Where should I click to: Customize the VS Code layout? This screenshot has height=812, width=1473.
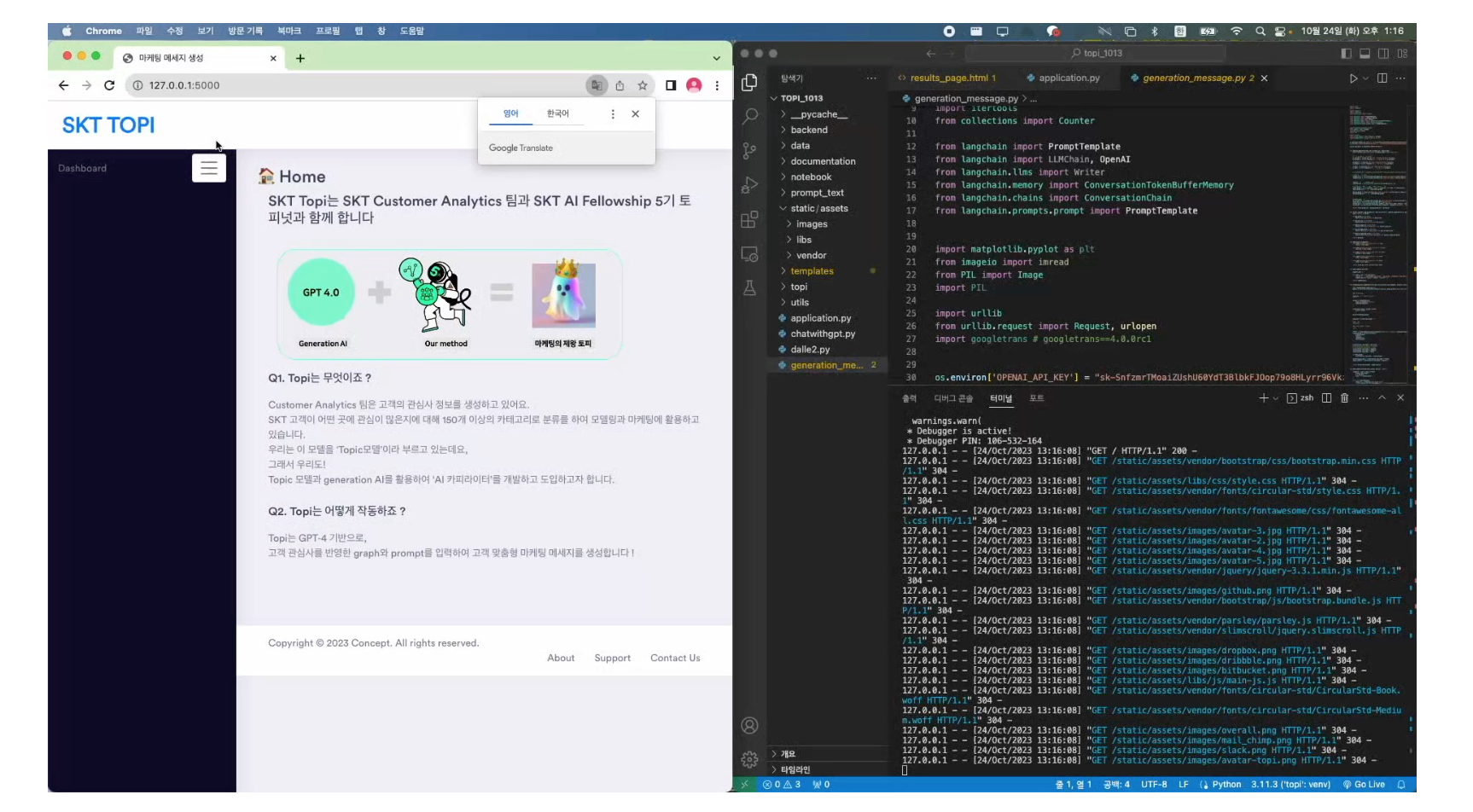click(1402, 54)
